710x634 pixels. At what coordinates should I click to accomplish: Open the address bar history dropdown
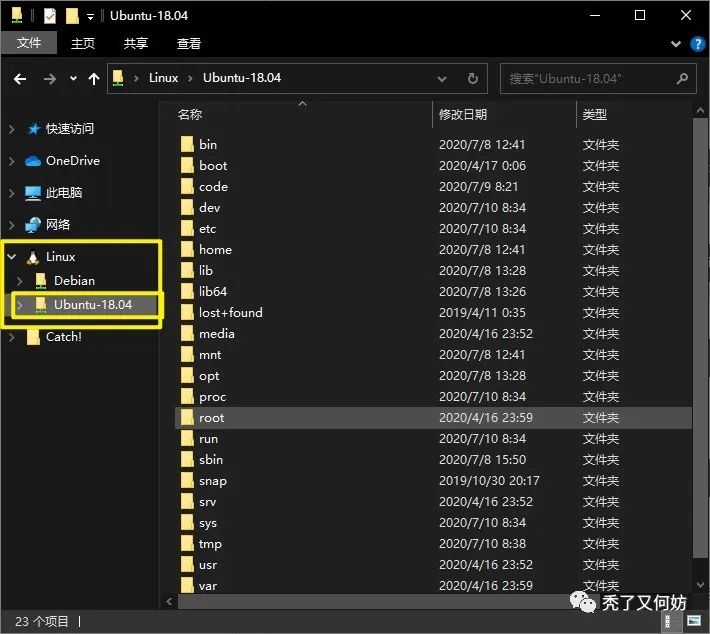[441, 79]
